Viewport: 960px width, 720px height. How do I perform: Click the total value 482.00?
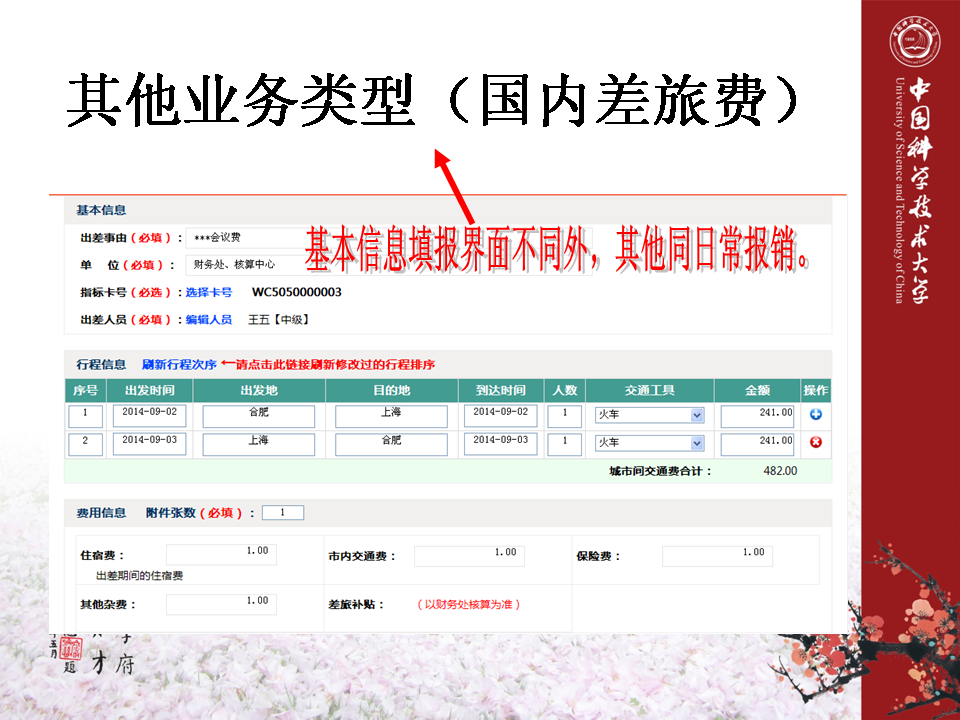(780, 471)
